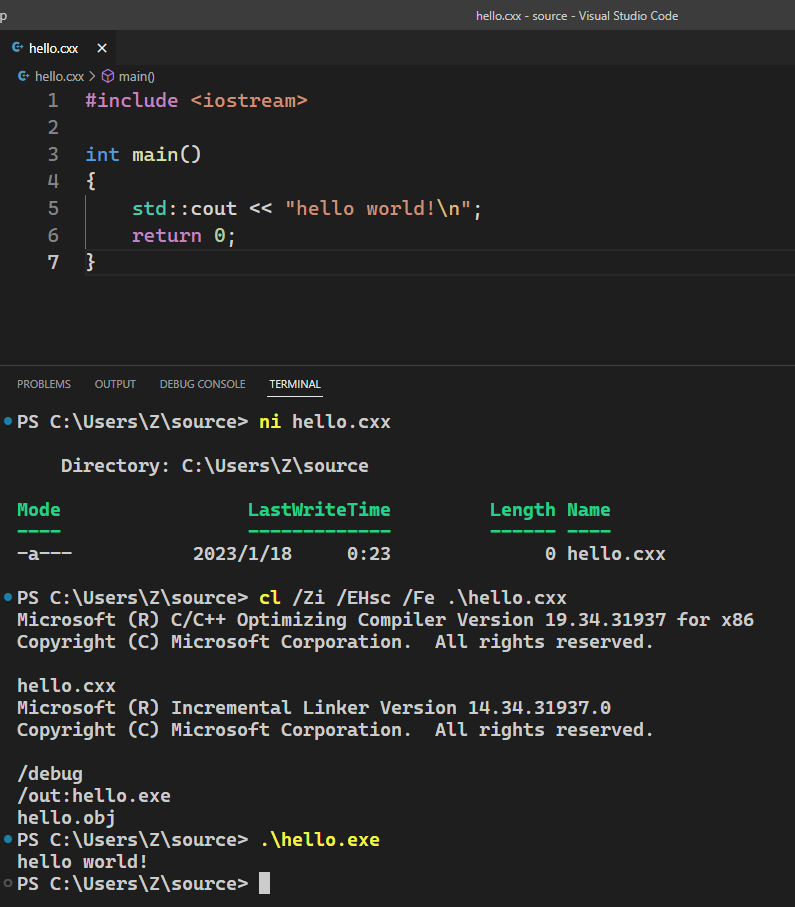Click the main() symbol cube icon in breadcrumbs
This screenshot has width=795, height=907.
(108, 76)
